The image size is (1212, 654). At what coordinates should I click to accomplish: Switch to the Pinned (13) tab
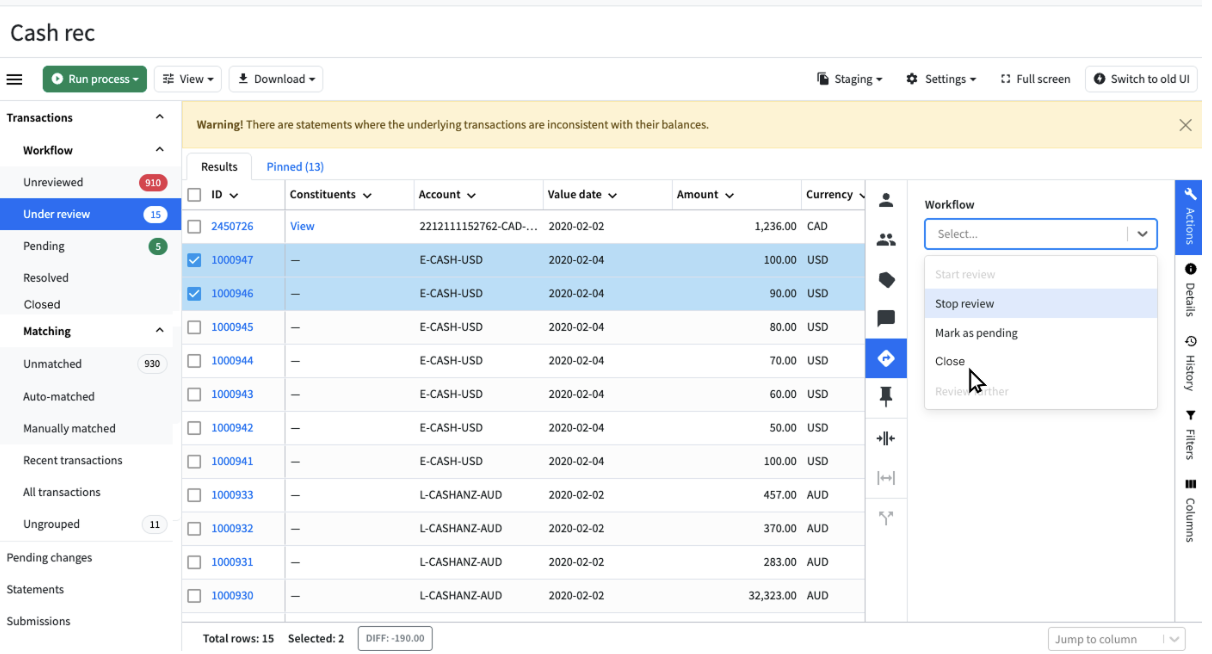295,167
